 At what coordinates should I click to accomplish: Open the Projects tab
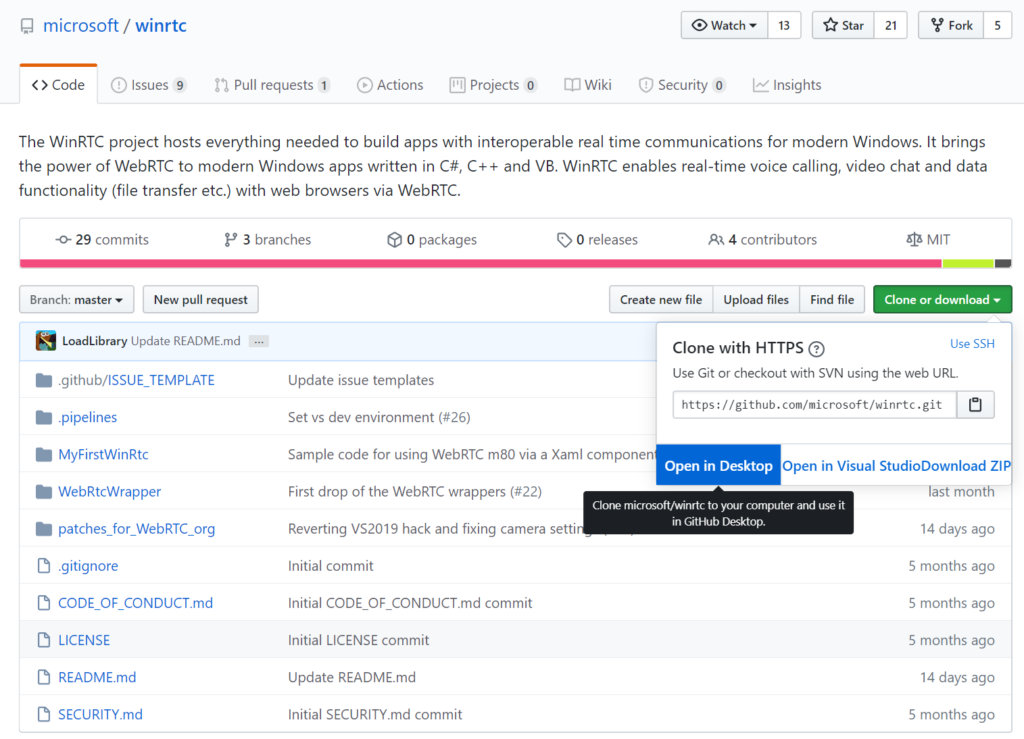click(x=493, y=85)
